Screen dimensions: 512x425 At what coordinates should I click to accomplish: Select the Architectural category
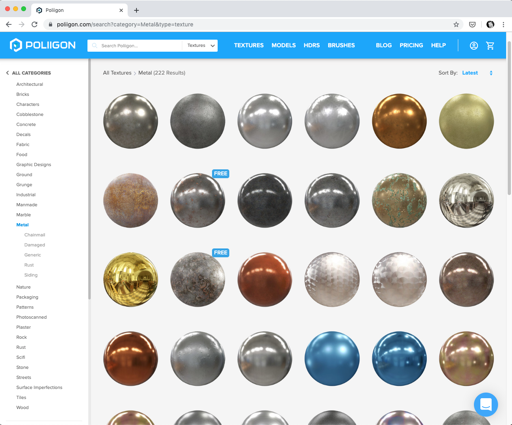30,84
